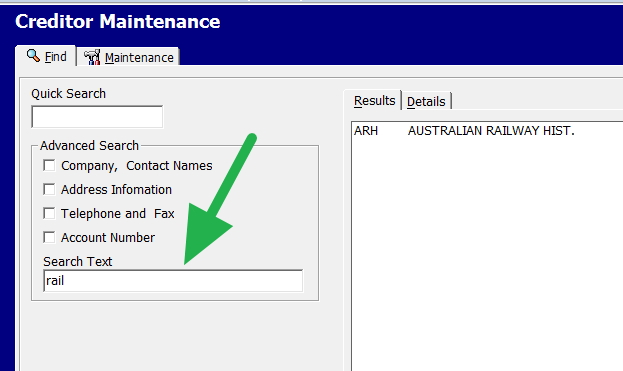Switch to the Find tab label
Viewport: 623px width, 371px height.
55,57
